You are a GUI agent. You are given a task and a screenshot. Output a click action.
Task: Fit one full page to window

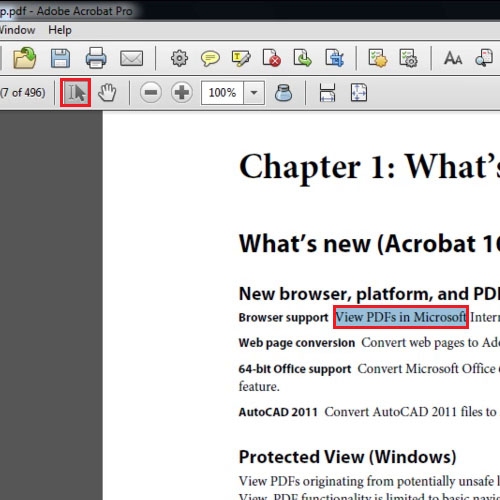pyautogui.click(x=359, y=92)
